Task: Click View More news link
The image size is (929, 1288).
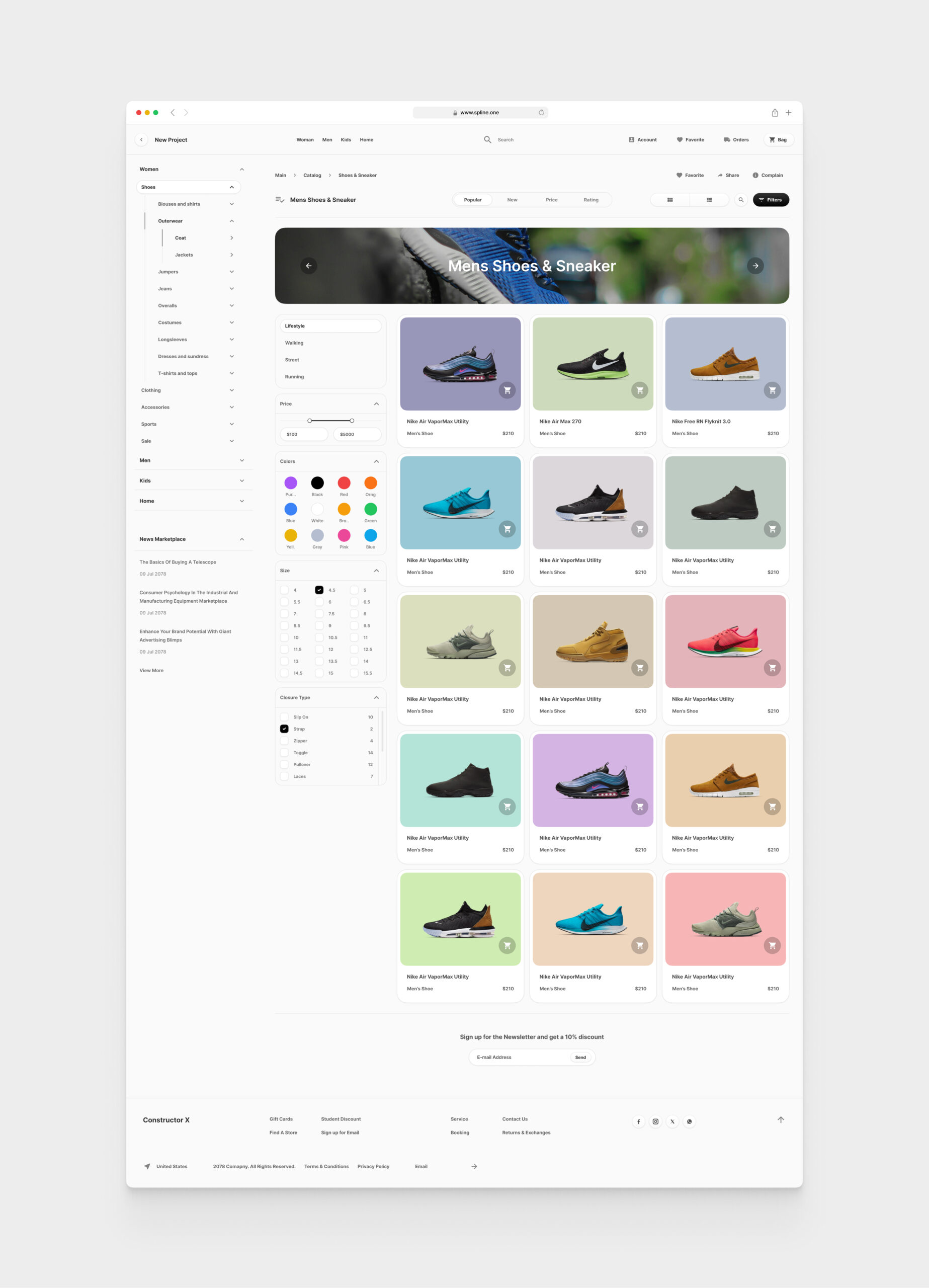Action: (151, 671)
